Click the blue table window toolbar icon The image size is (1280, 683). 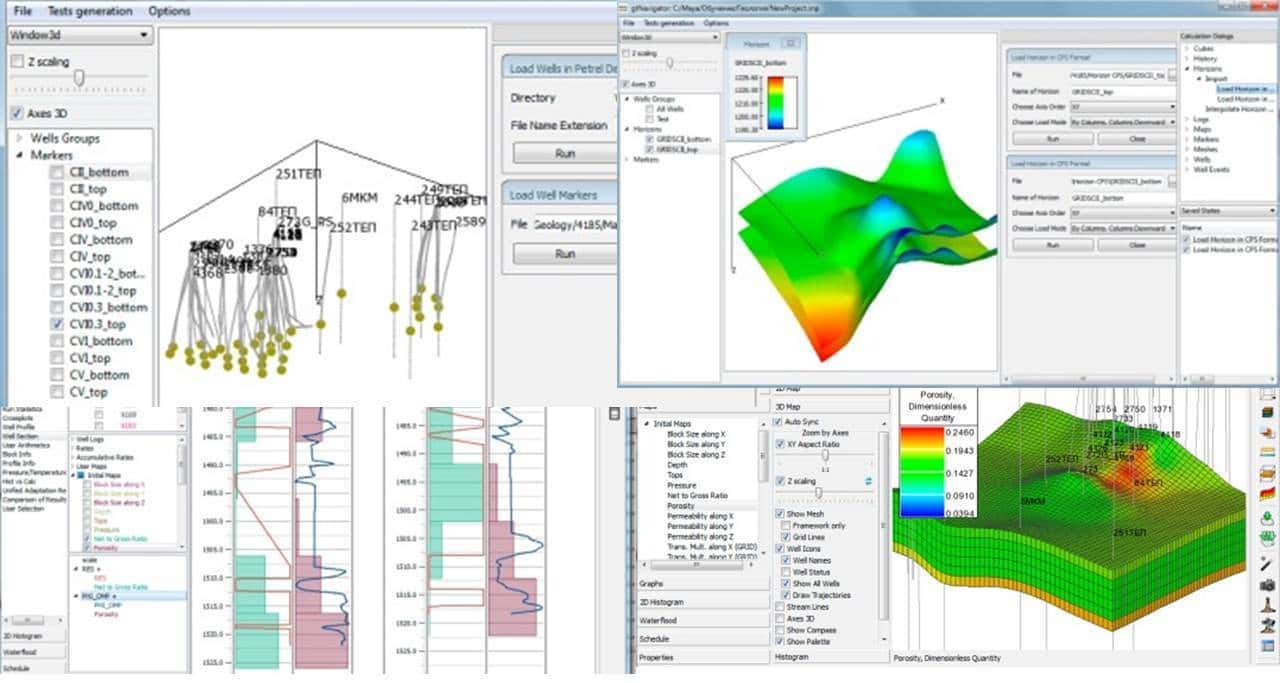coord(1268,646)
